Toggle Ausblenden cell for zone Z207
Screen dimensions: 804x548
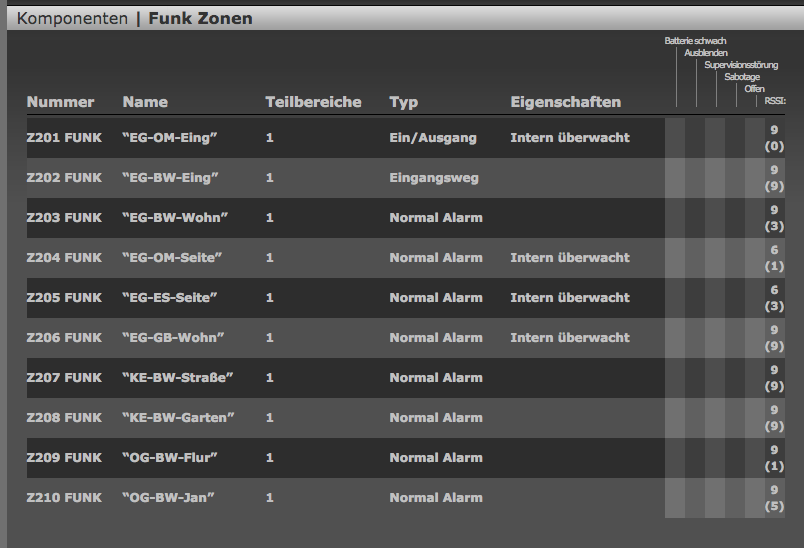tap(695, 378)
